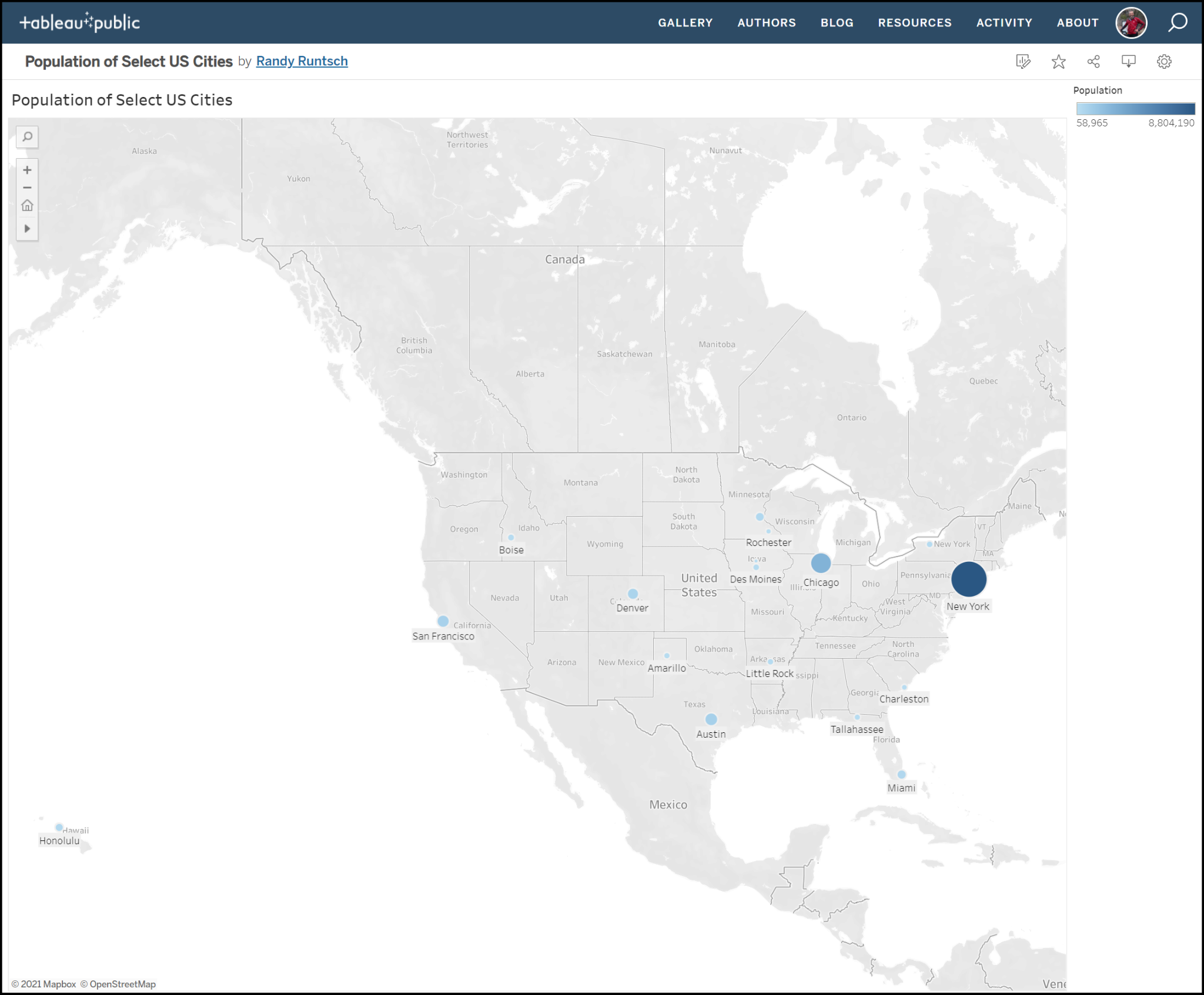Open the settings gear icon

(1164, 62)
